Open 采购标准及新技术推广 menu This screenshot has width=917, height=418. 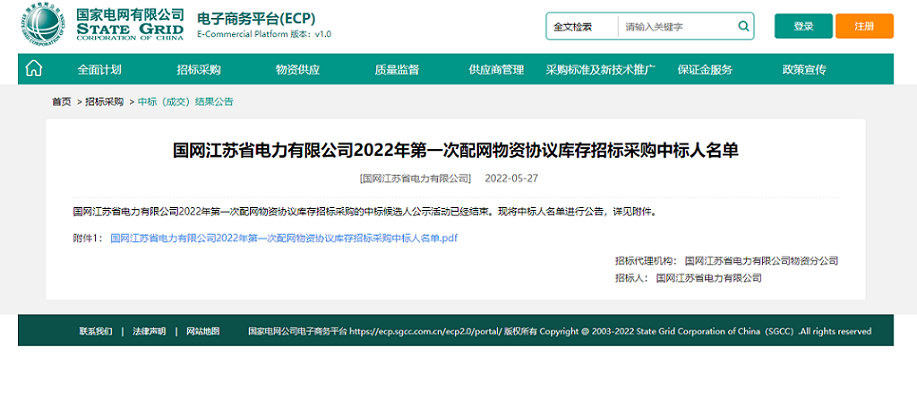click(x=600, y=69)
